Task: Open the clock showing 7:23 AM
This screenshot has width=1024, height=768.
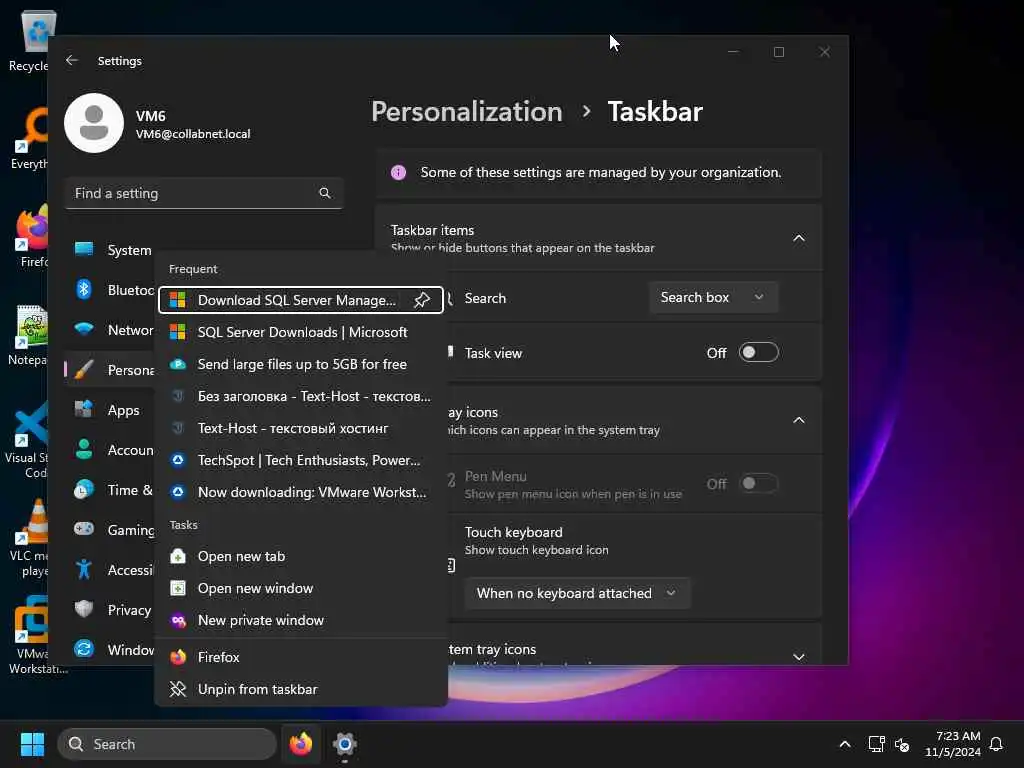Action: coord(953,744)
